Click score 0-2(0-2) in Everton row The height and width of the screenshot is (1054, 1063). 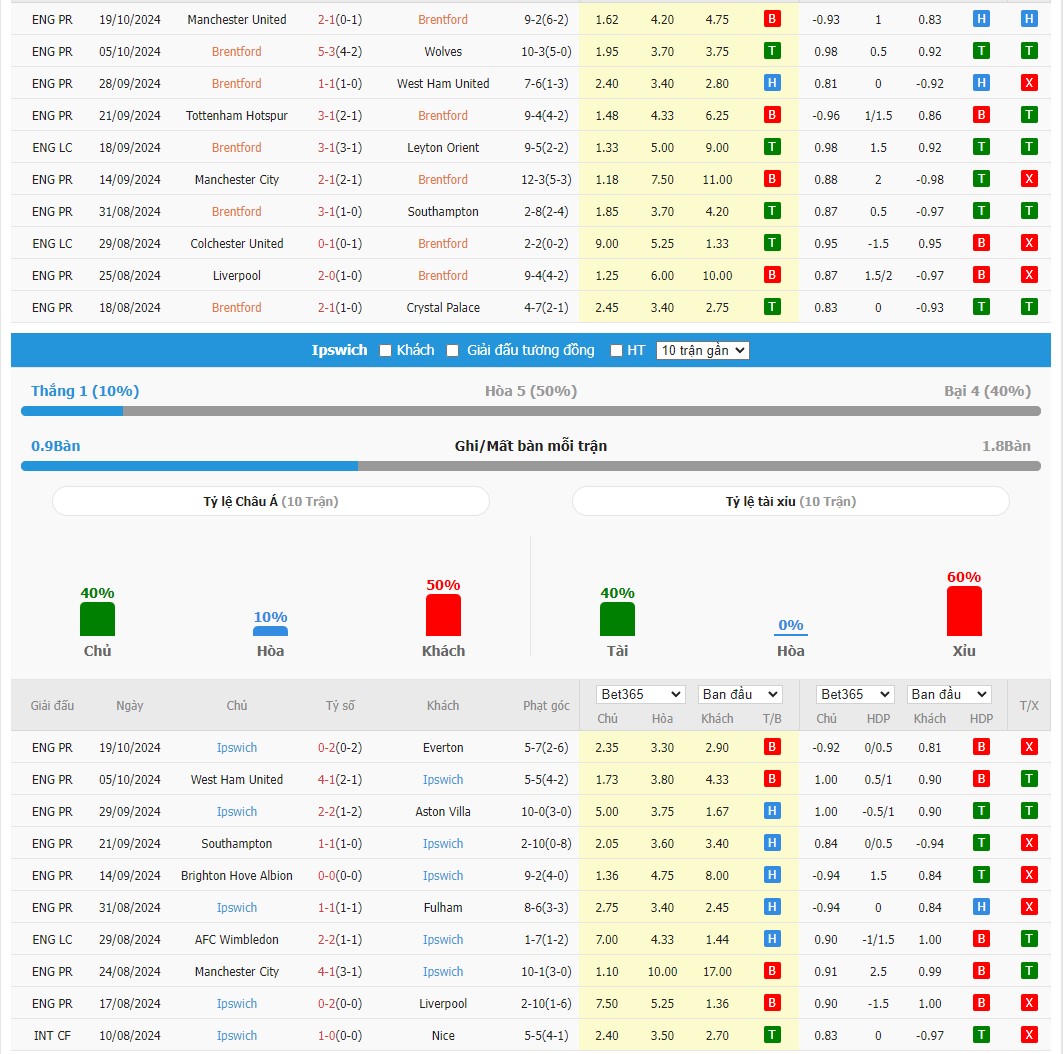click(340, 748)
